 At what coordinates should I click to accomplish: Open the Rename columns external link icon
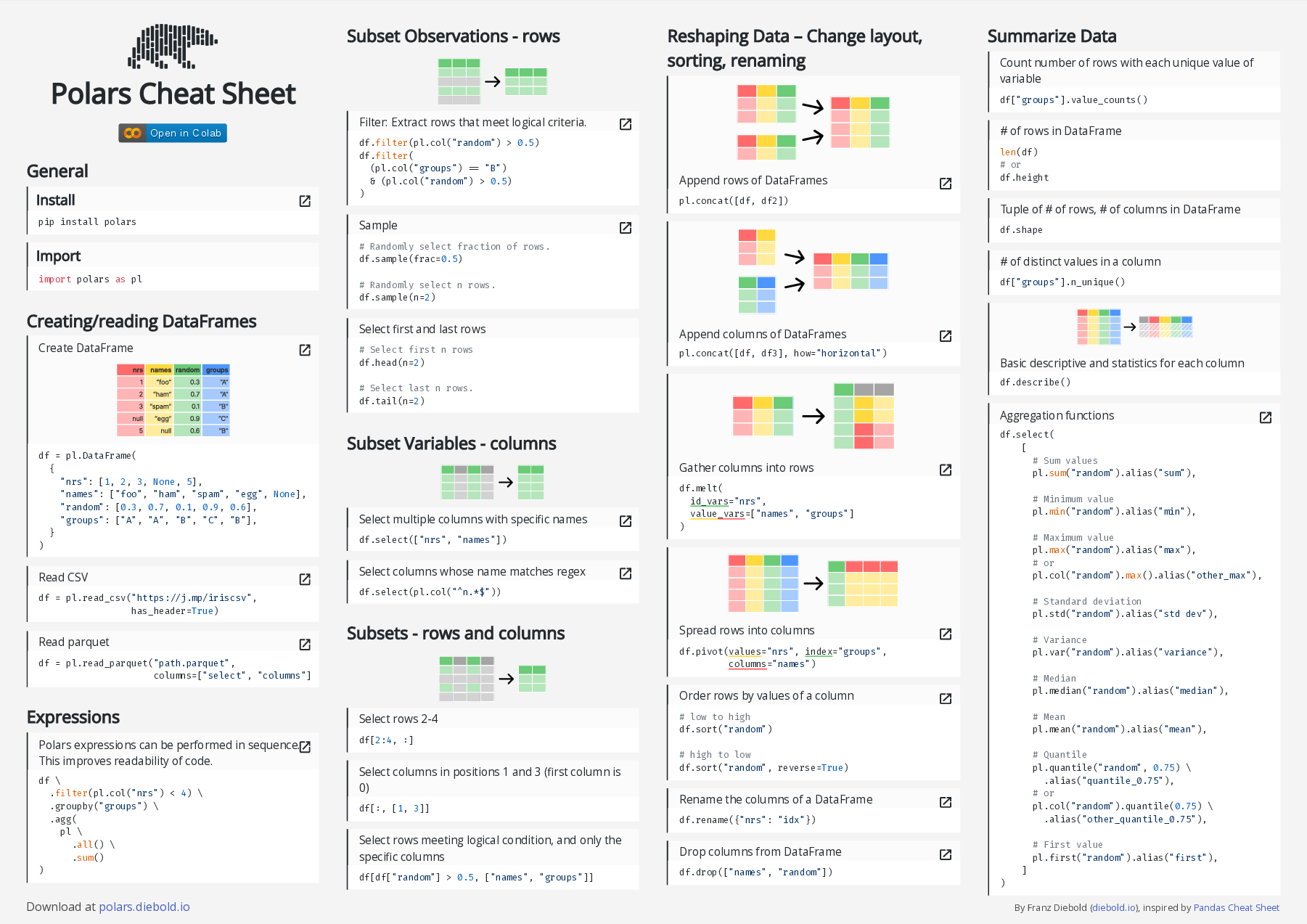[945, 801]
